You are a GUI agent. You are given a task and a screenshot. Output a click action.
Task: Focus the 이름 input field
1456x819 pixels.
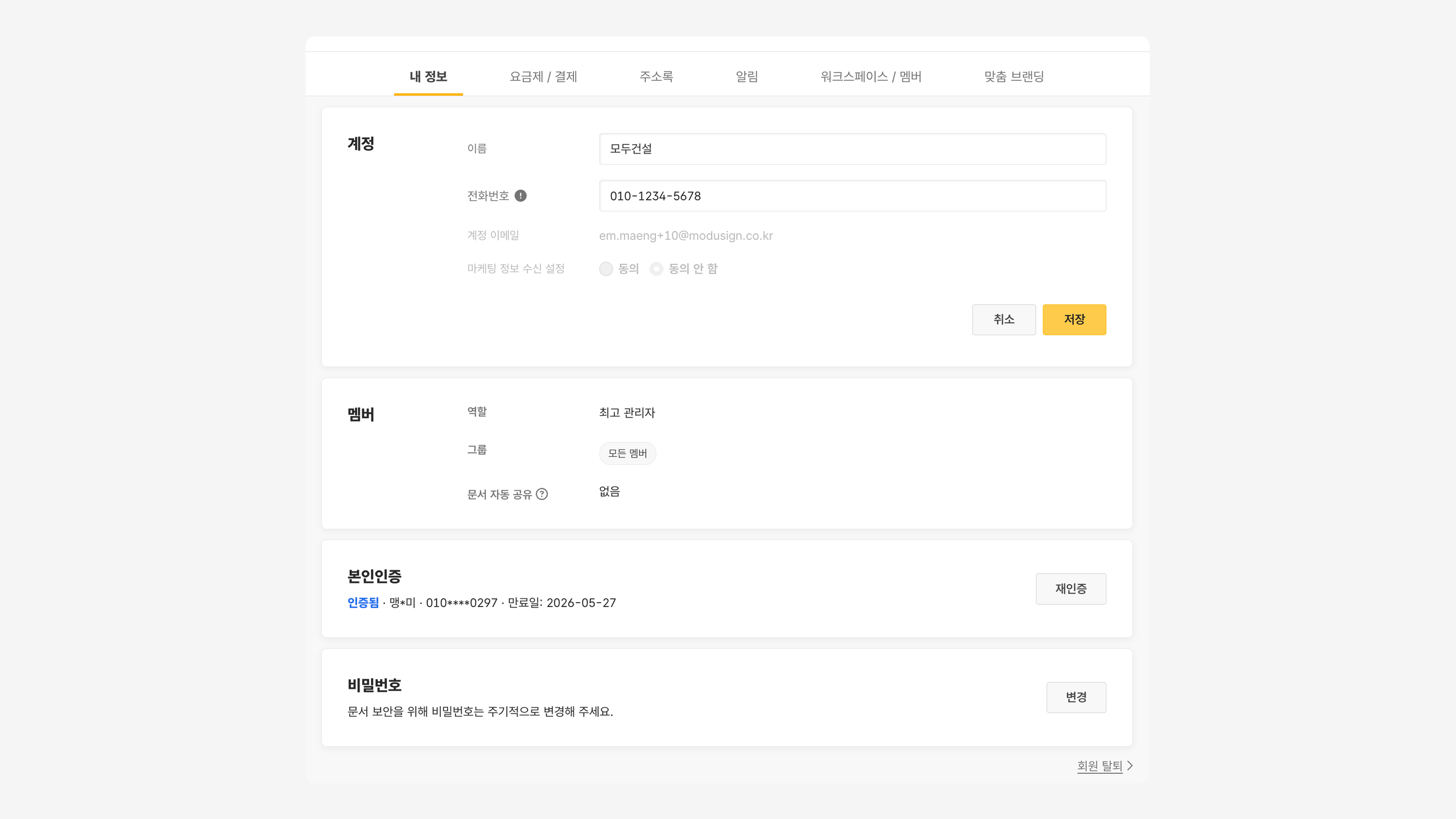(852, 149)
